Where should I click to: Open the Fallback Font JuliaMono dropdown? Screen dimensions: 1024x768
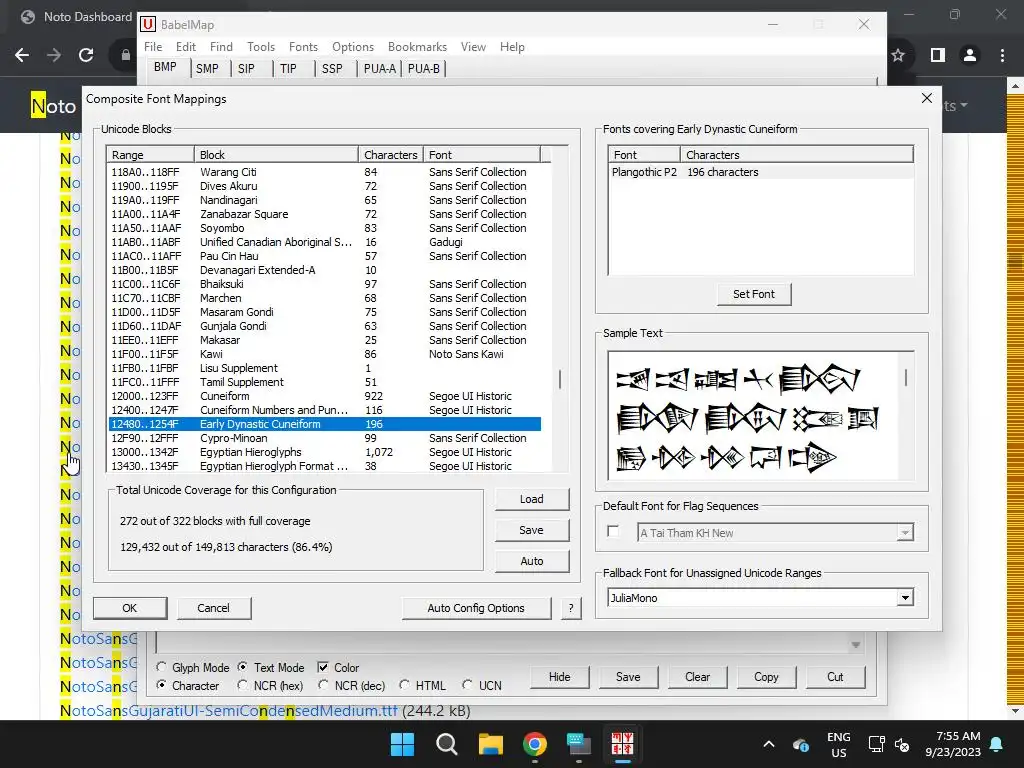904,598
